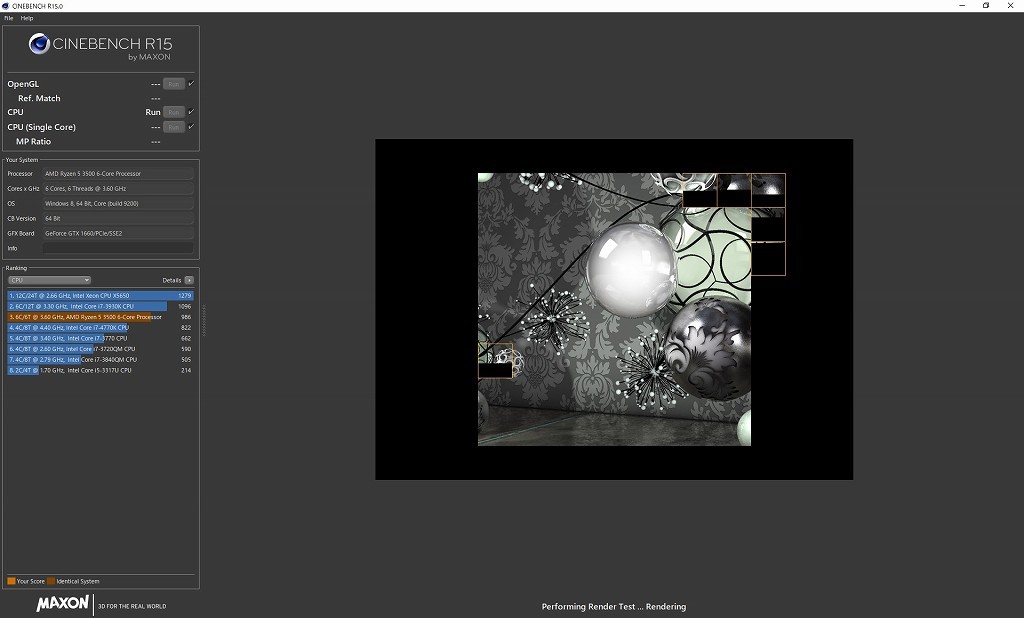Toggle the CPU test checkbox
The image size is (1024, 618).
click(x=191, y=112)
